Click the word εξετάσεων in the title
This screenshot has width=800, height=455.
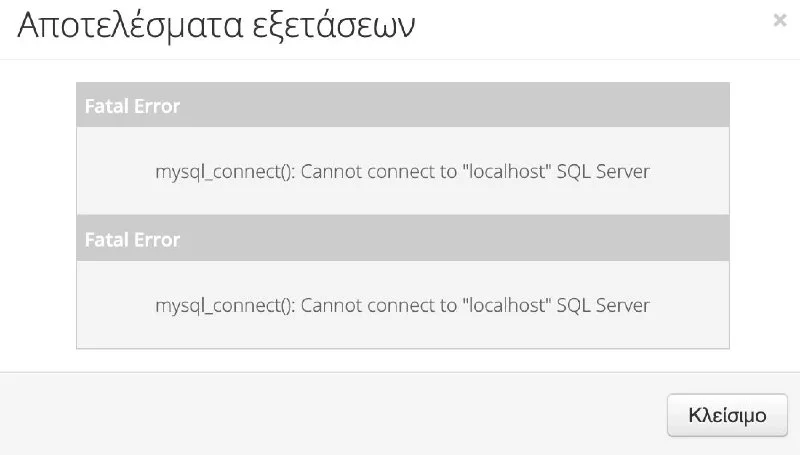coord(334,27)
